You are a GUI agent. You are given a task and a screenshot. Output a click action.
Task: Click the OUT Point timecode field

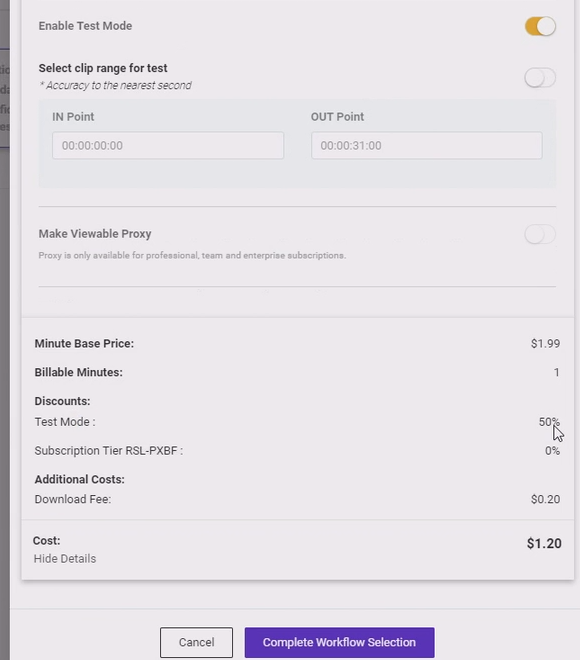(427, 146)
